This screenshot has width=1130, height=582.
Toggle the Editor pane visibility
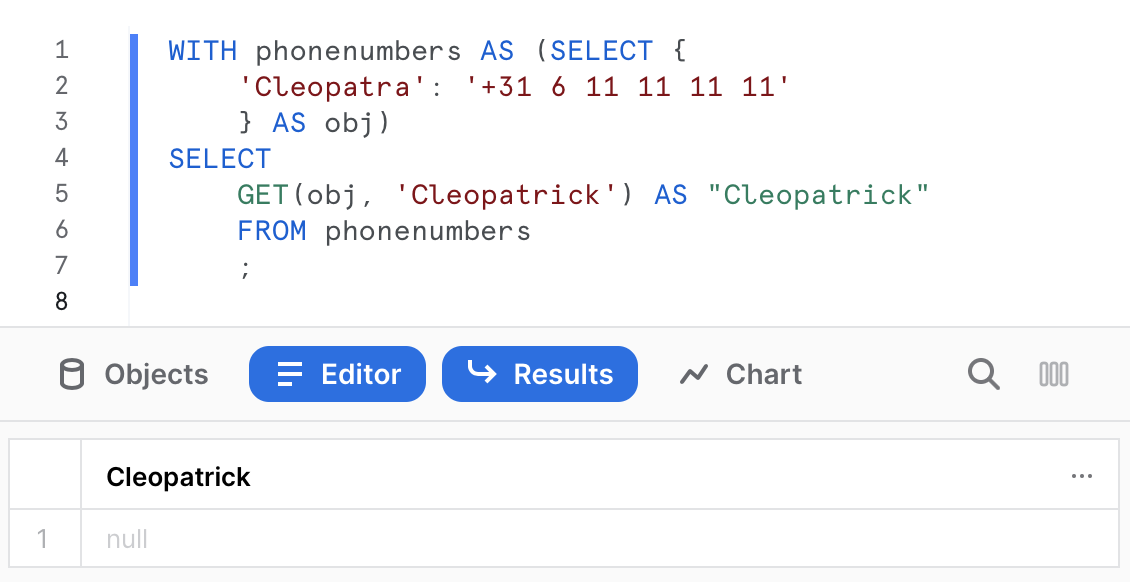[x=338, y=374]
